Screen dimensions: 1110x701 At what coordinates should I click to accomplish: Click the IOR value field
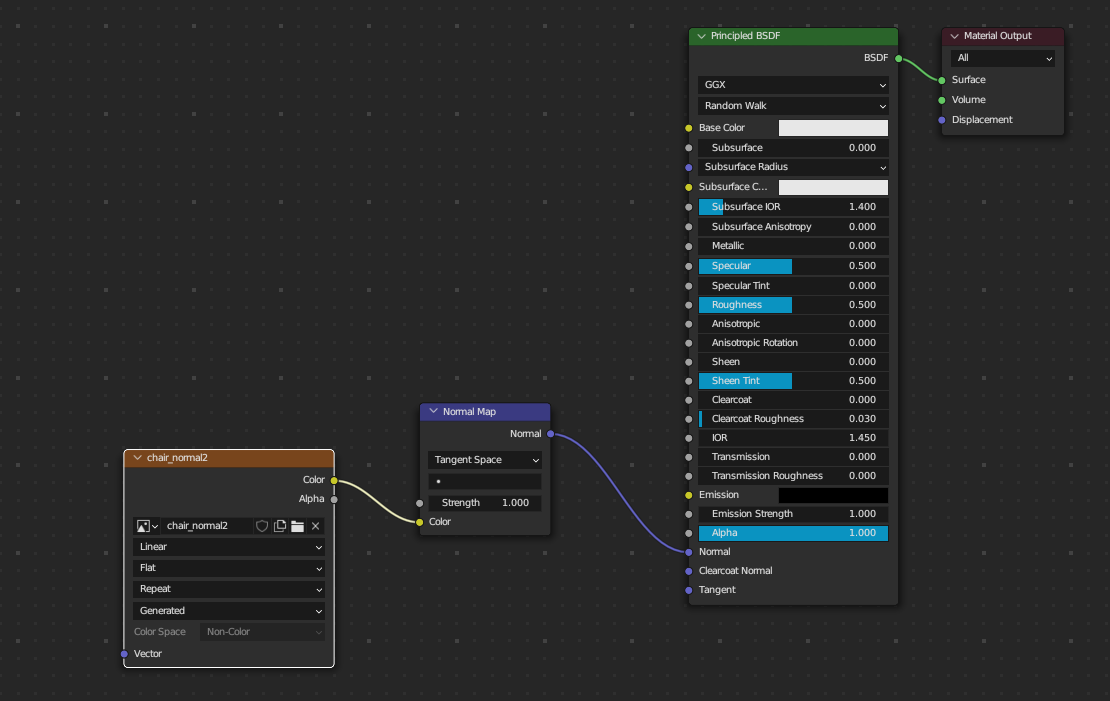793,438
